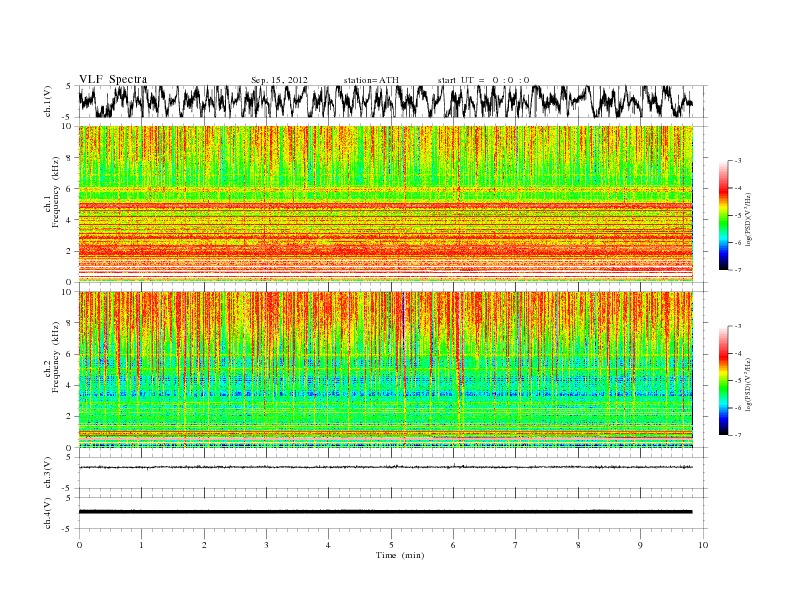The height and width of the screenshot is (612, 792).
Task: Click time axis tick label '7'
Action: point(516,545)
